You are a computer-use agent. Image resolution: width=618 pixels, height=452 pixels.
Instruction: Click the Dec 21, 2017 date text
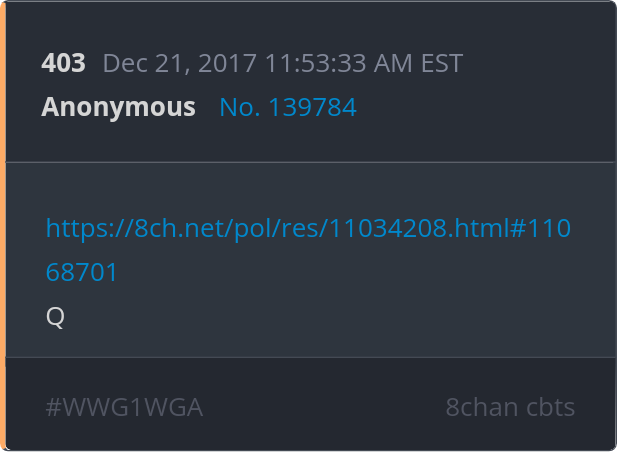click(x=180, y=63)
